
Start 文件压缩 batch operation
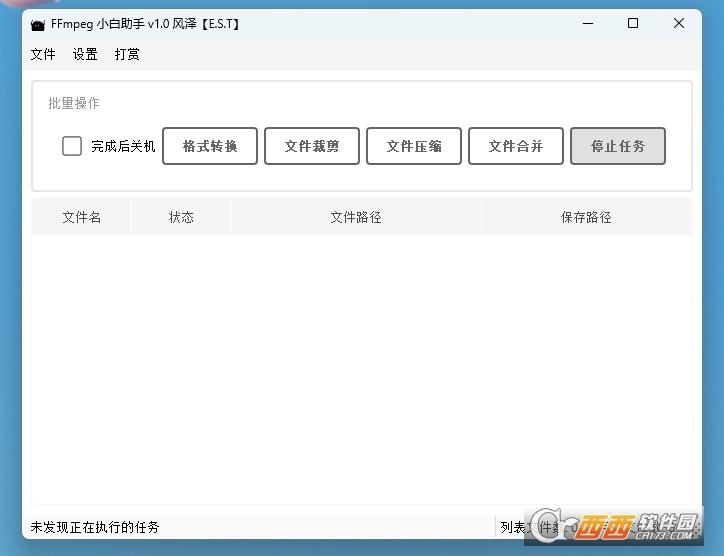coord(414,146)
